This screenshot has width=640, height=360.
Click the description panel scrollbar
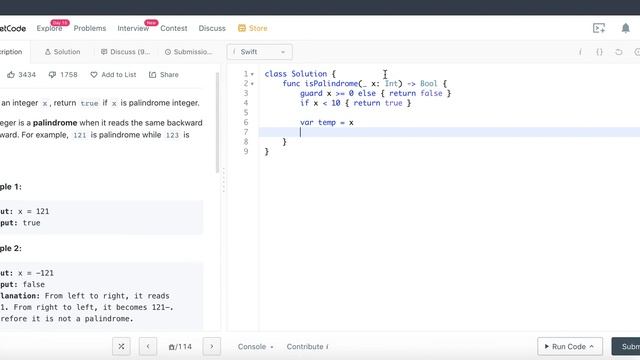(217, 122)
